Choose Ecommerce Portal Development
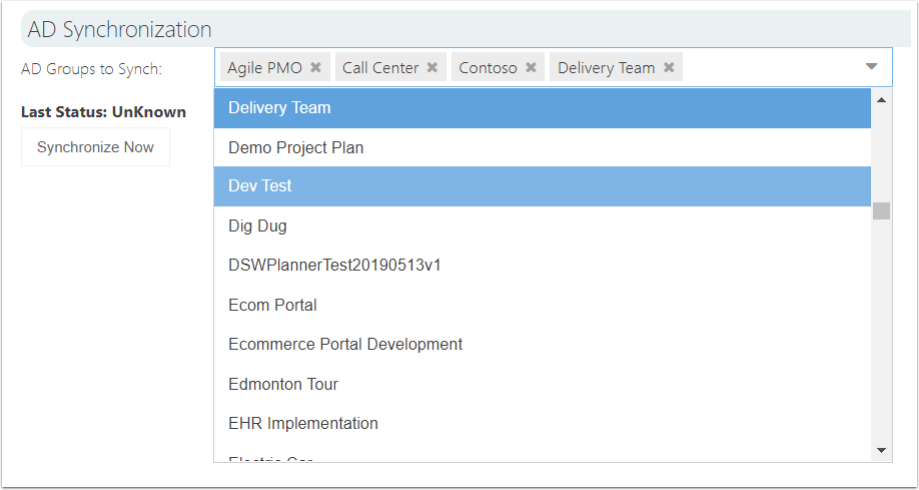The height and width of the screenshot is (490, 919). [x=542, y=344]
